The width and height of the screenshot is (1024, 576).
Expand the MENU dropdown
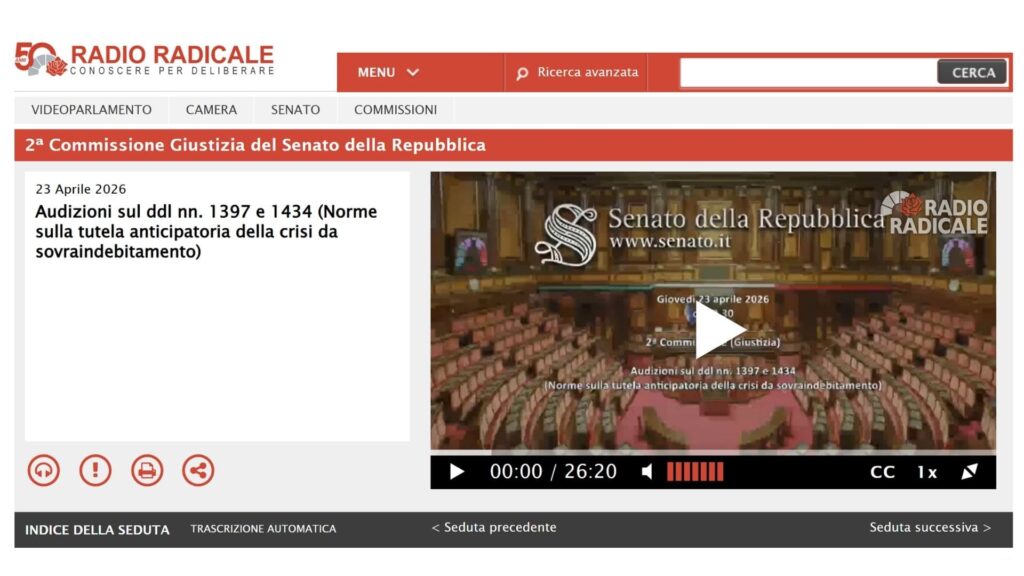click(x=388, y=72)
